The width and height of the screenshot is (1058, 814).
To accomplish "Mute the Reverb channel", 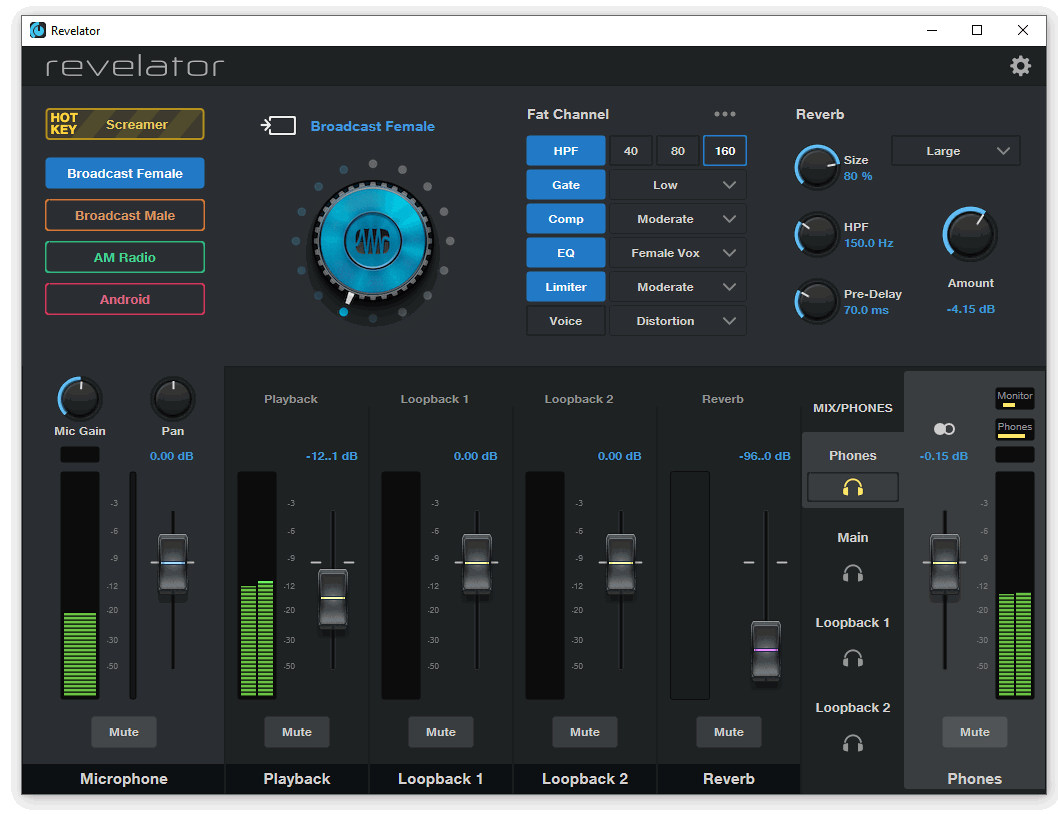I will pyautogui.click(x=729, y=732).
